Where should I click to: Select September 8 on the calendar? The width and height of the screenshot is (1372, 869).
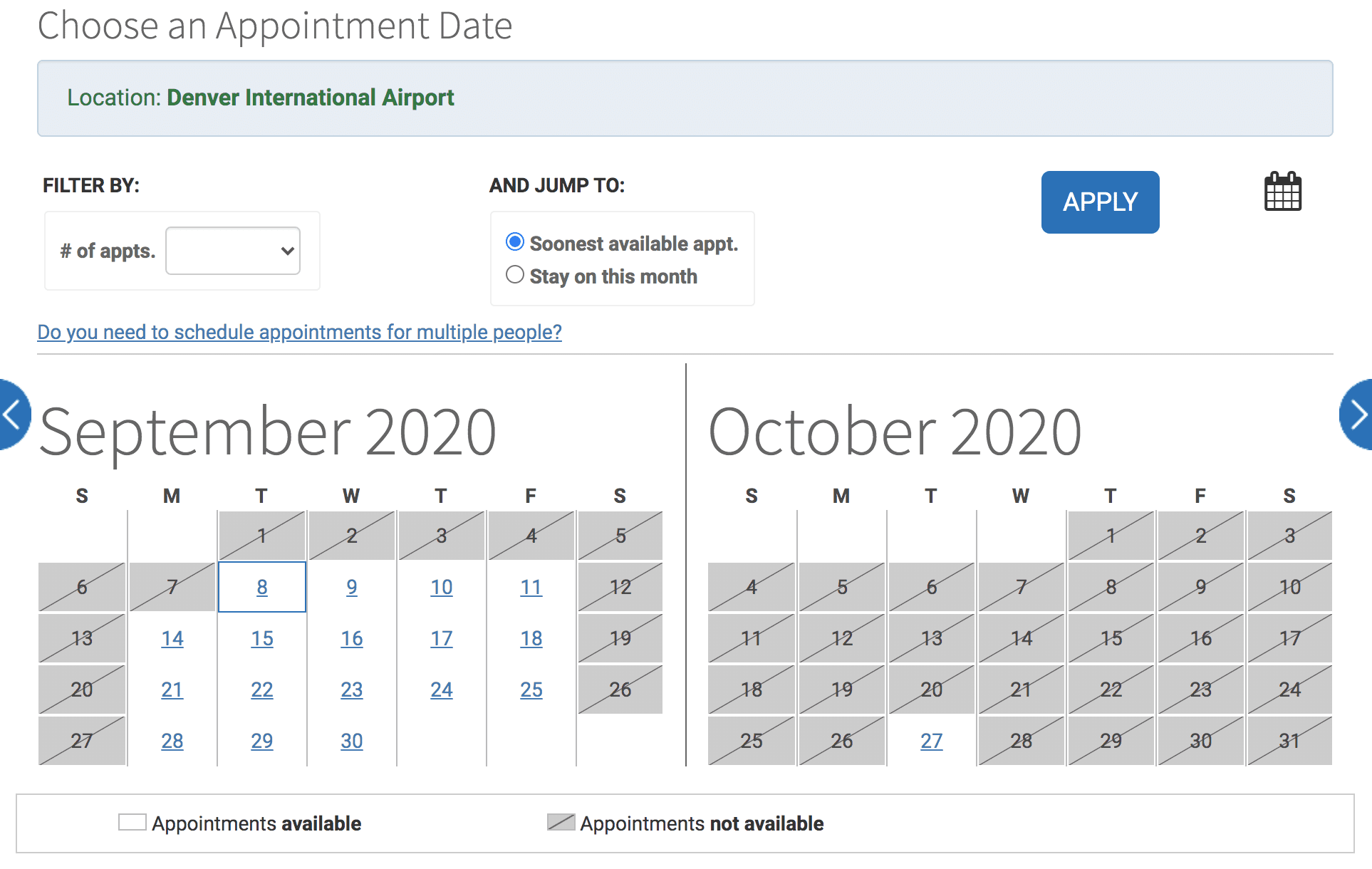pyautogui.click(x=261, y=587)
